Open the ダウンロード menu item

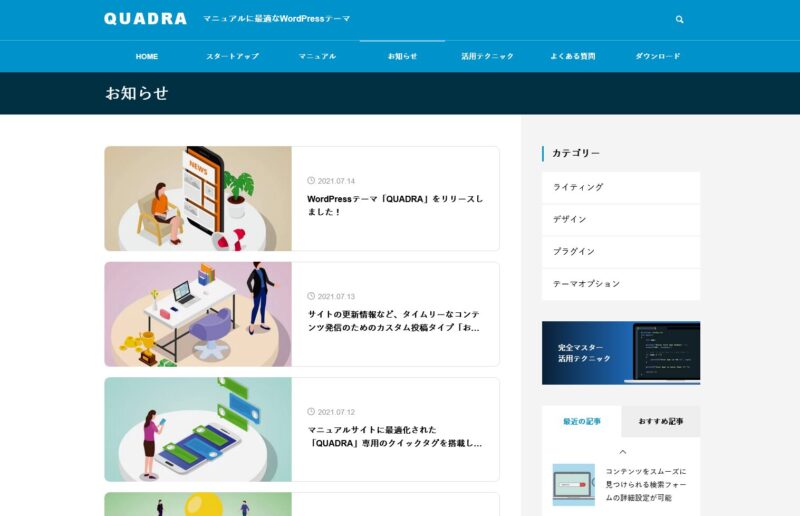point(658,56)
